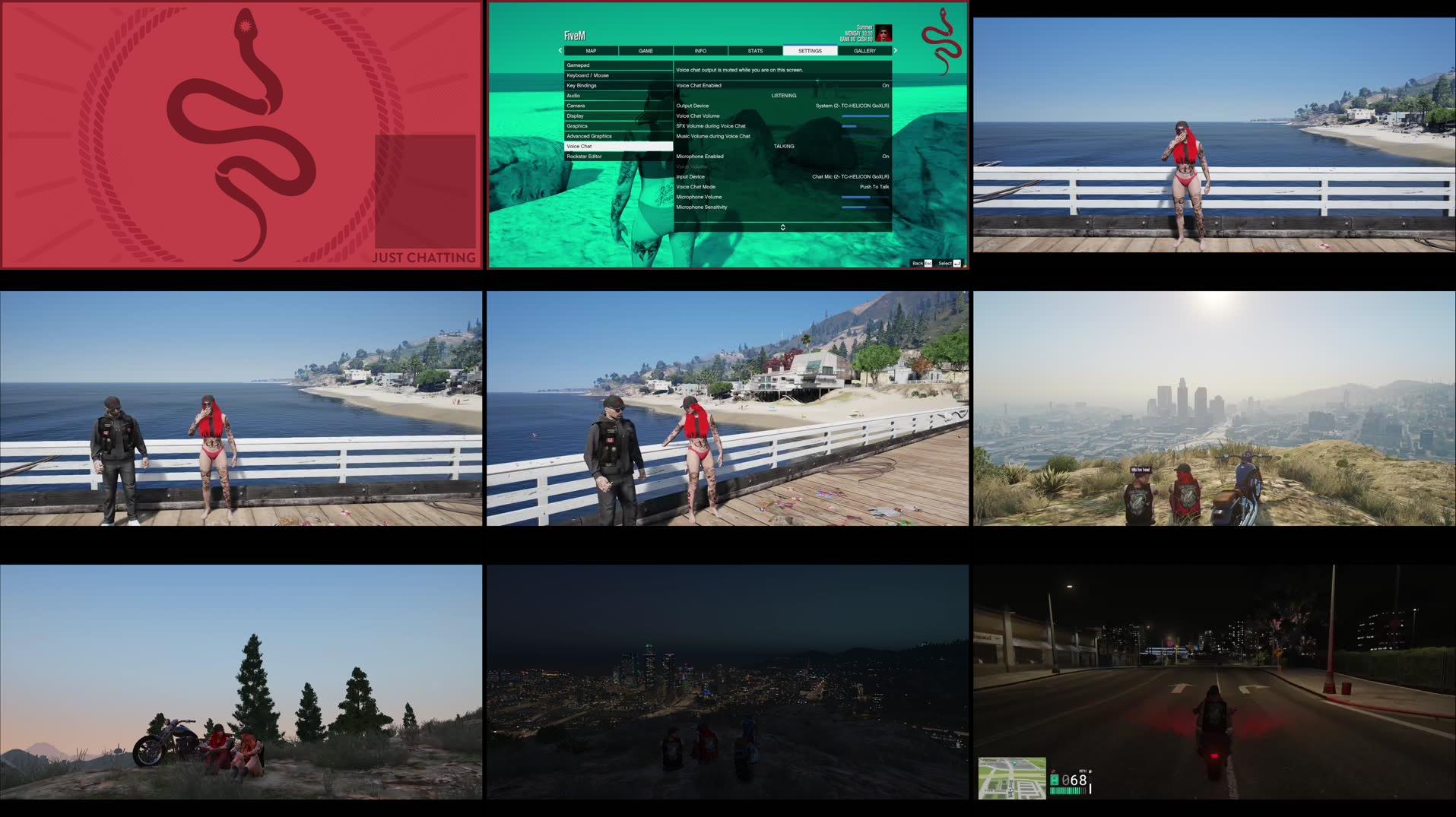The height and width of the screenshot is (817, 1456).
Task: Click the Enter key icon next to Select
Action: click(956, 264)
